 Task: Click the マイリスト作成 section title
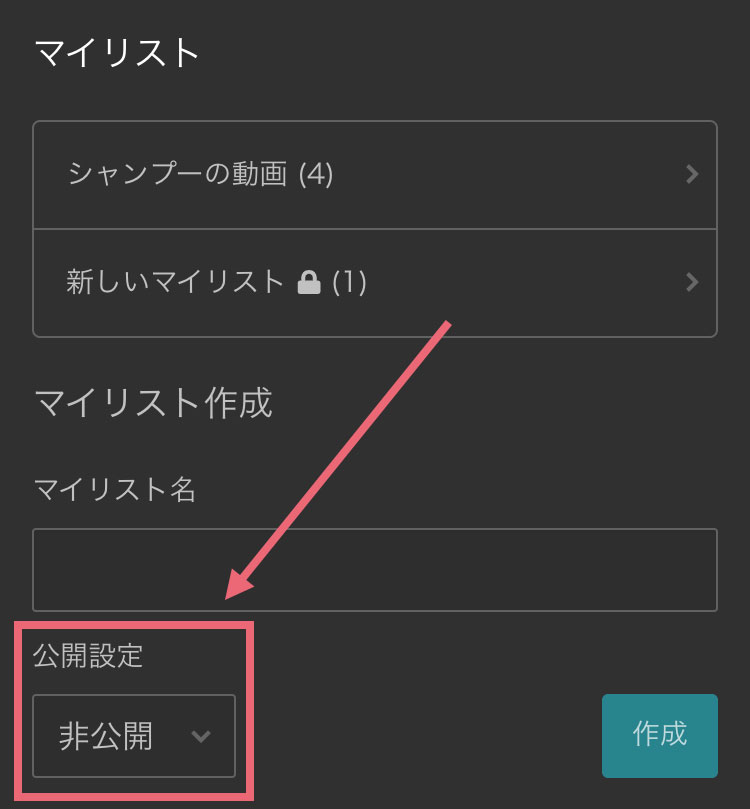pos(152,401)
